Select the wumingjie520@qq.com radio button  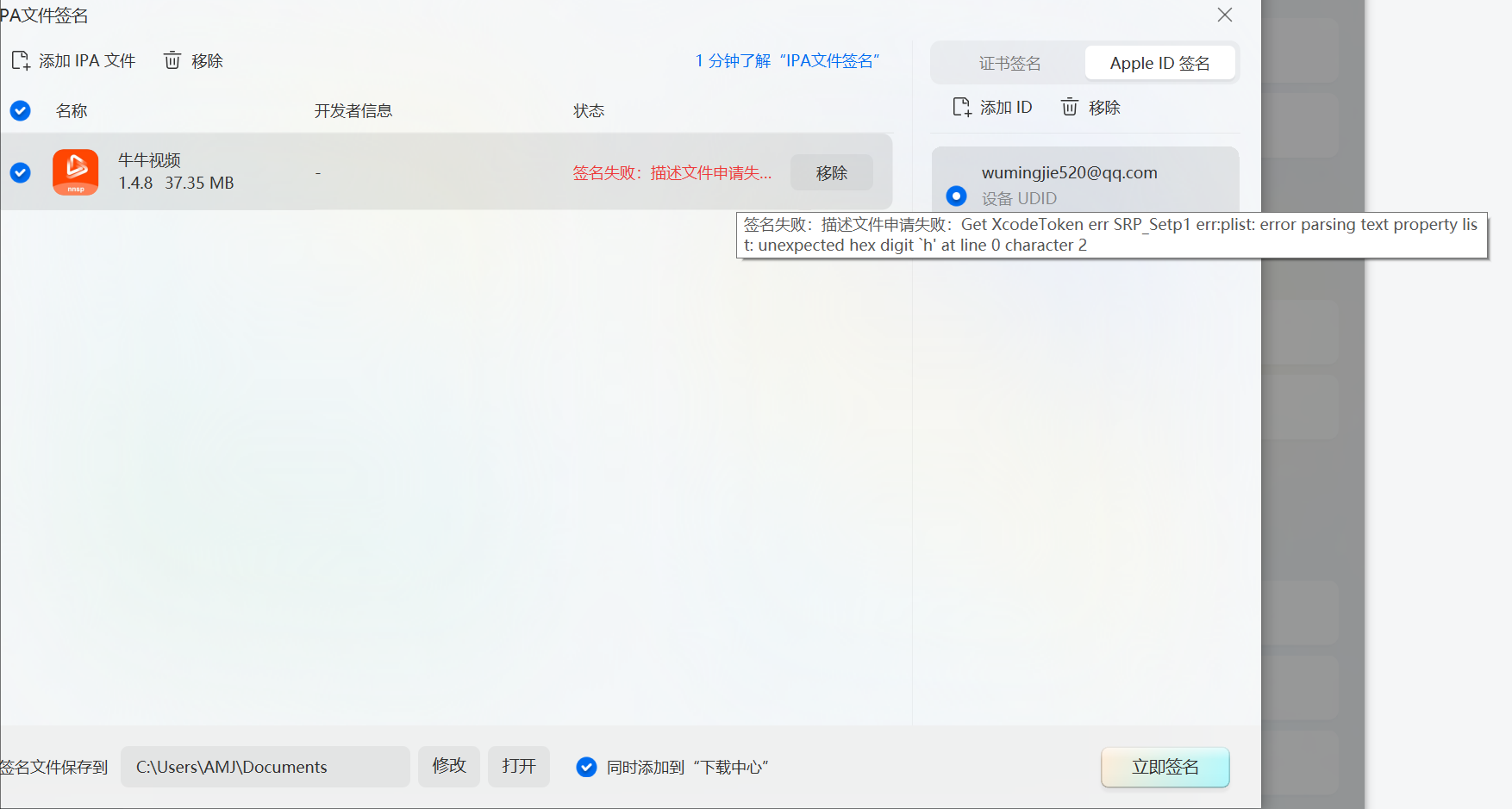[x=956, y=196]
